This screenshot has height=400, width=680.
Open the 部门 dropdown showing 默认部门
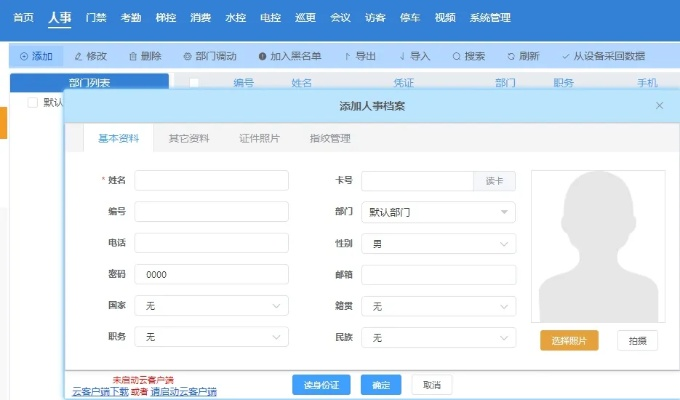438,212
